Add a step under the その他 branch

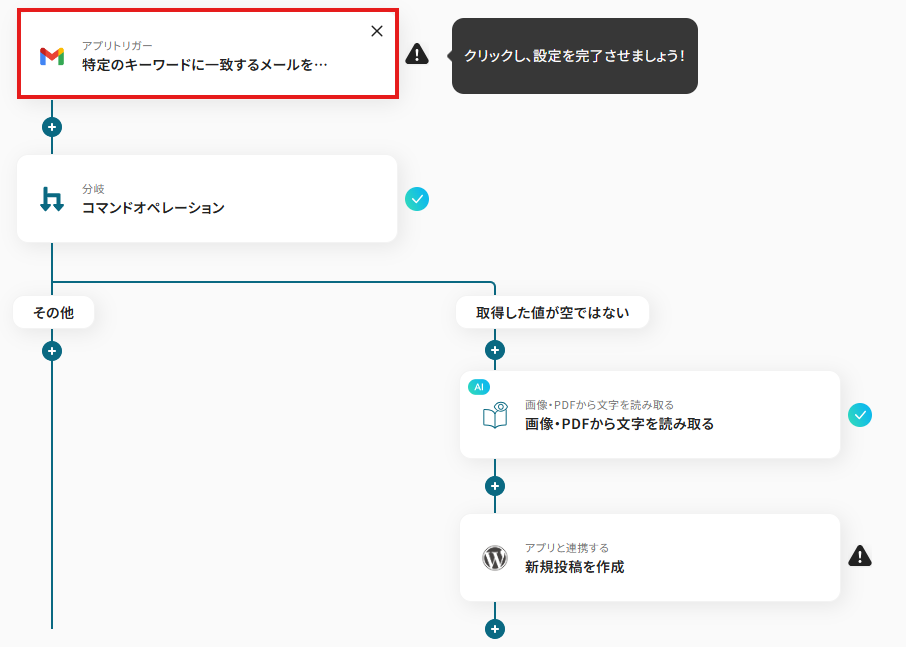[x=52, y=351]
